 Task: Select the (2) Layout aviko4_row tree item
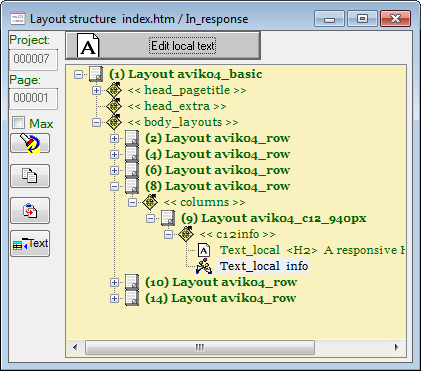[218, 138]
